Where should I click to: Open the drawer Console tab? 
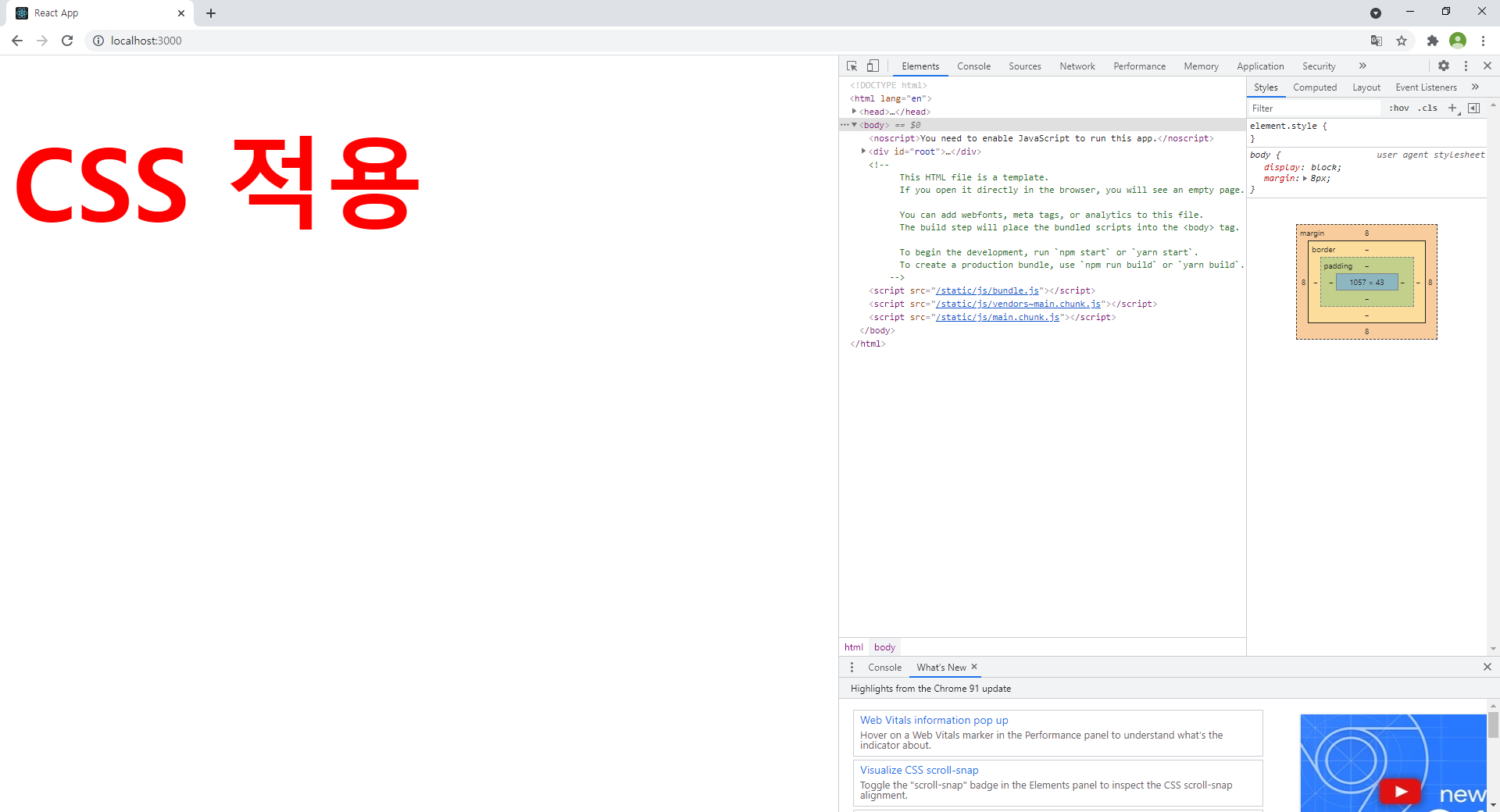(x=884, y=668)
